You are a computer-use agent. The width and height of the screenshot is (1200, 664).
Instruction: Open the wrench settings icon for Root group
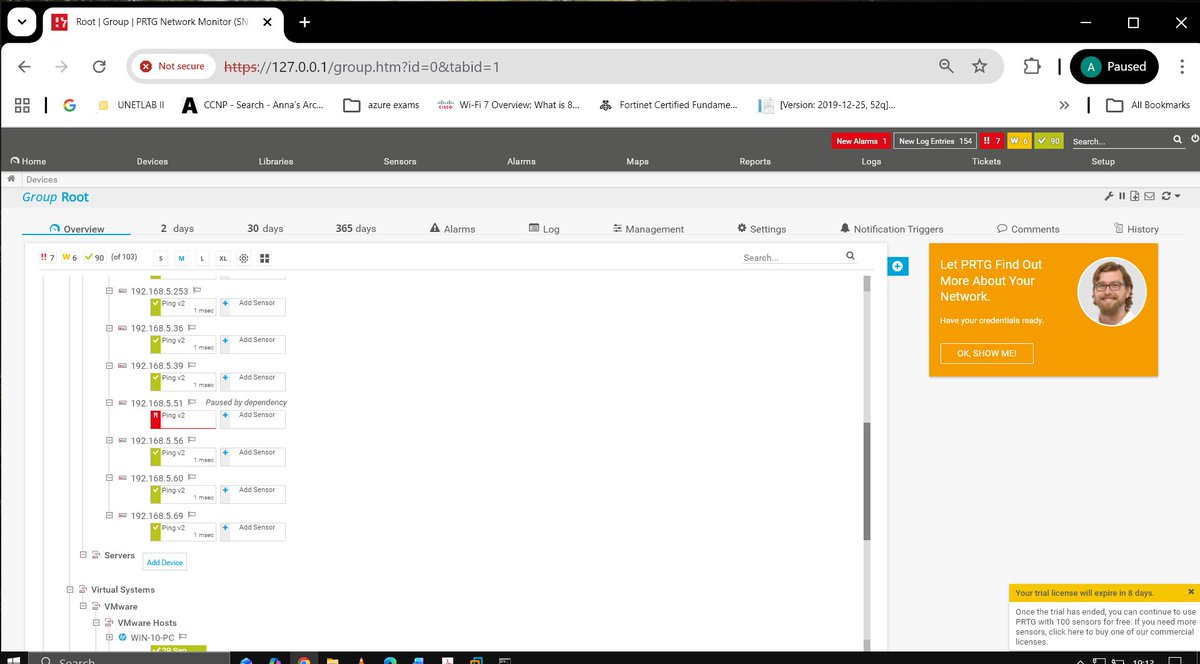(1109, 196)
